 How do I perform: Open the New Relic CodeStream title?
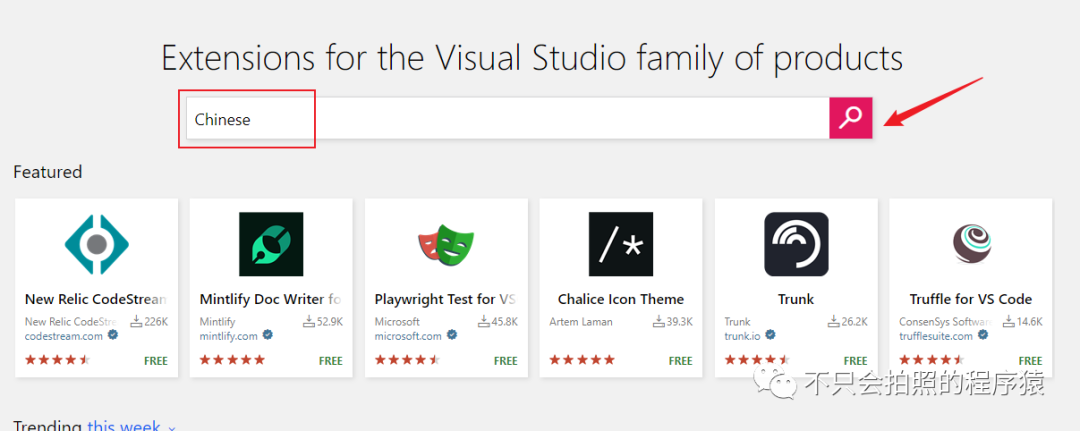pyautogui.click(x=96, y=299)
